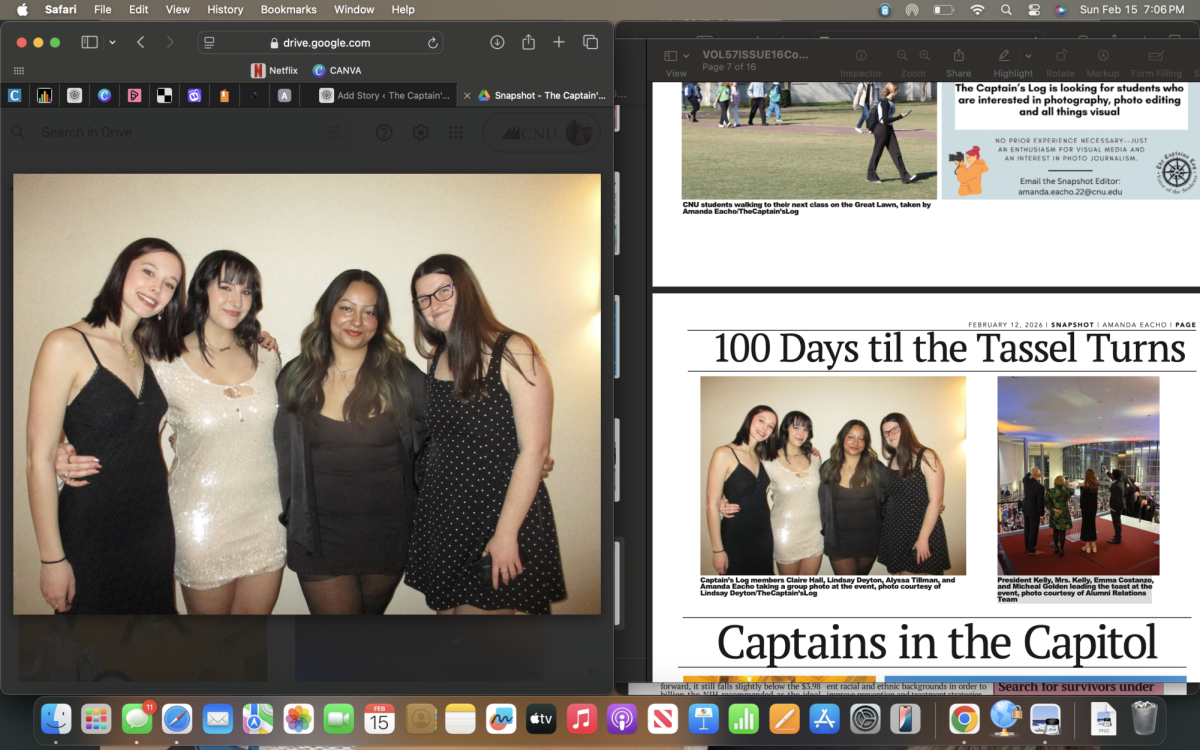Select the pinned bar chart tab
This screenshot has height=750, width=1200.
(45, 96)
